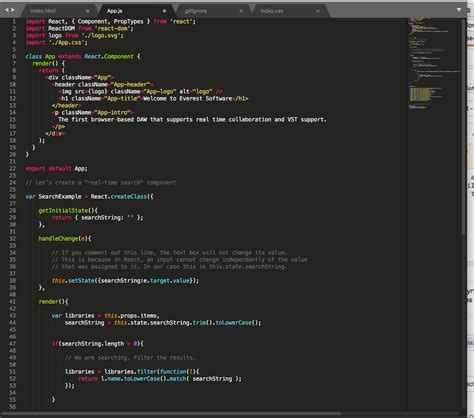Click the "getInitialState(){" line

(68, 210)
